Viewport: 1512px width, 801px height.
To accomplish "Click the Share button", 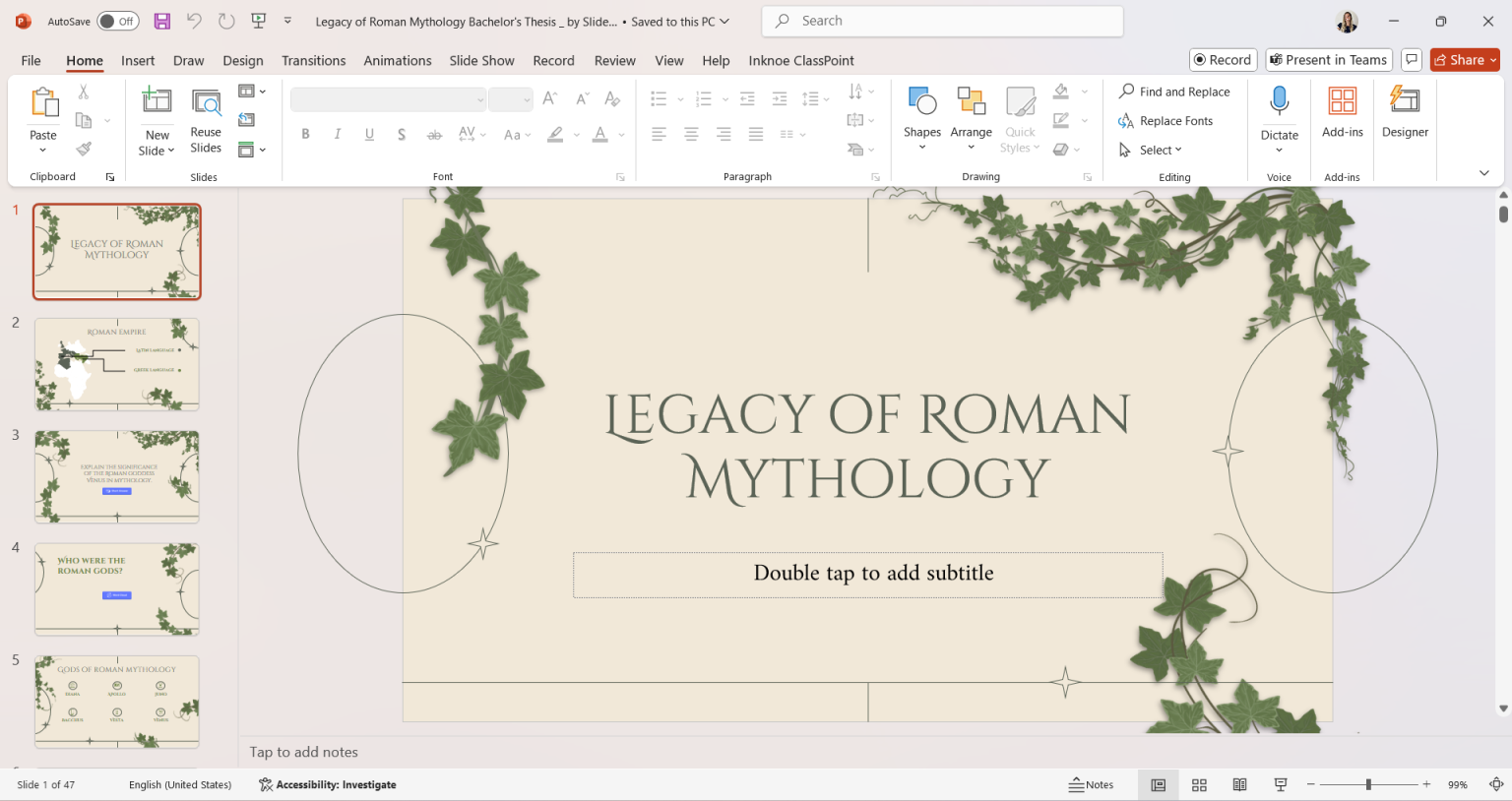I will click(1465, 60).
